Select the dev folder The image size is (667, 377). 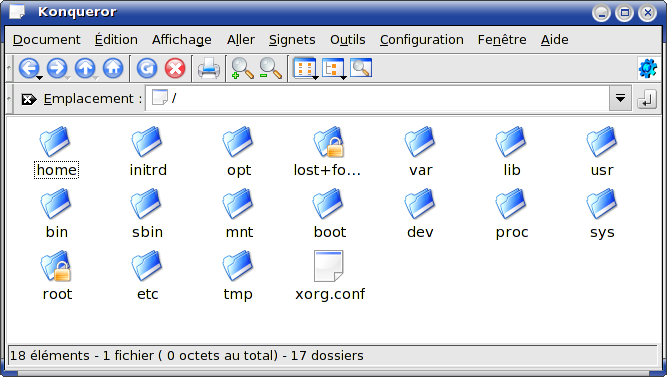tap(420, 214)
